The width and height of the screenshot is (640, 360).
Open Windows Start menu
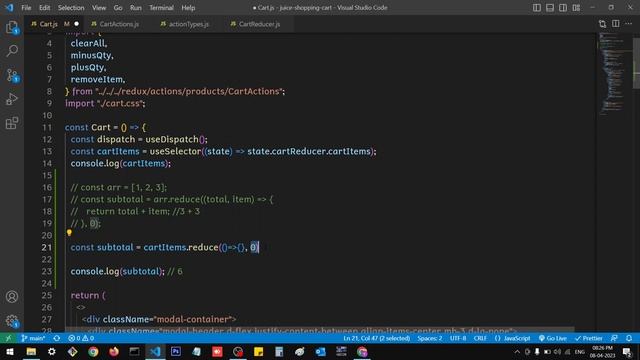click(10, 352)
